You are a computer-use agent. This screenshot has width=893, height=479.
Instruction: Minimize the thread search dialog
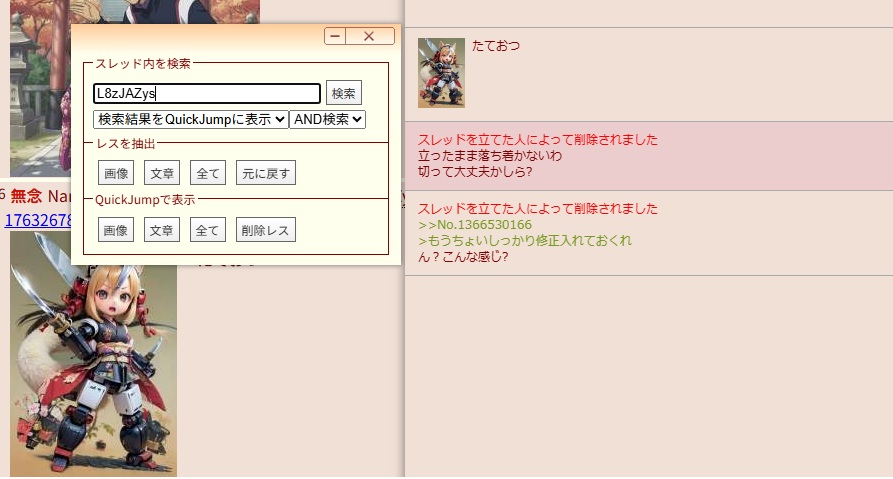(335, 36)
